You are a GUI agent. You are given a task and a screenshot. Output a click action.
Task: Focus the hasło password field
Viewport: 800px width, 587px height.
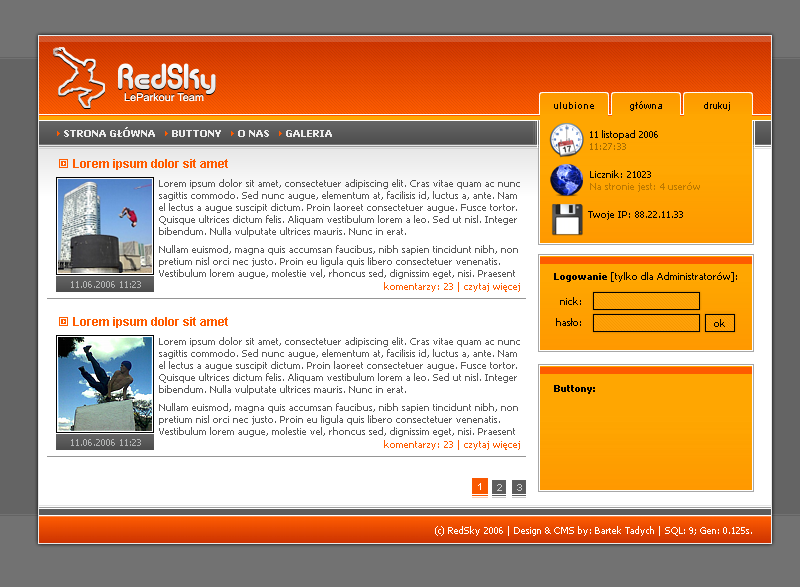(646, 323)
